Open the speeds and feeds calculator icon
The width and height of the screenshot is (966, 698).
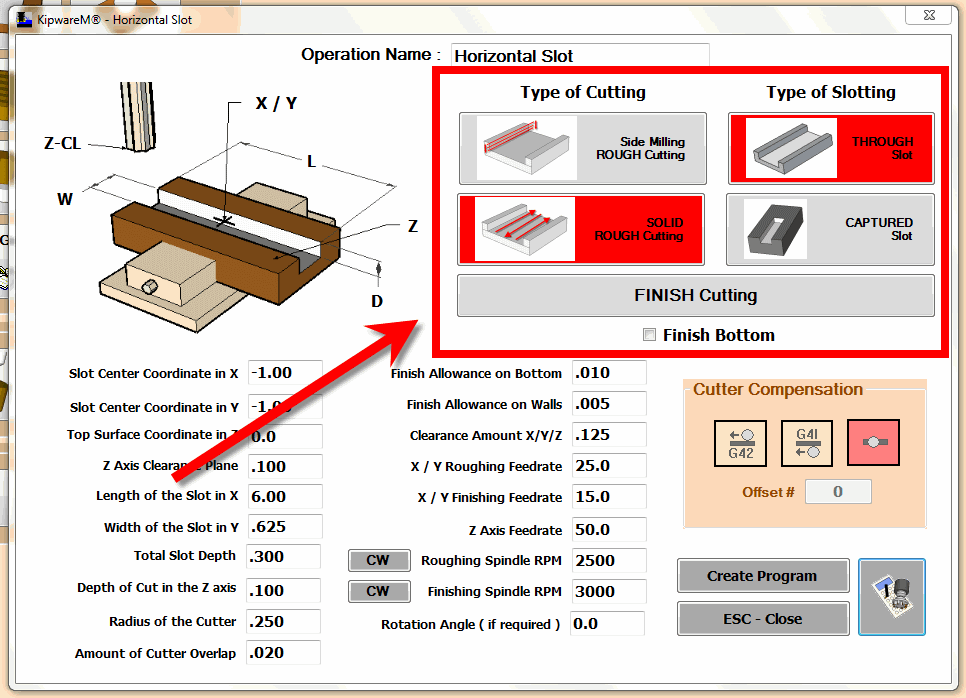[x=891, y=597]
